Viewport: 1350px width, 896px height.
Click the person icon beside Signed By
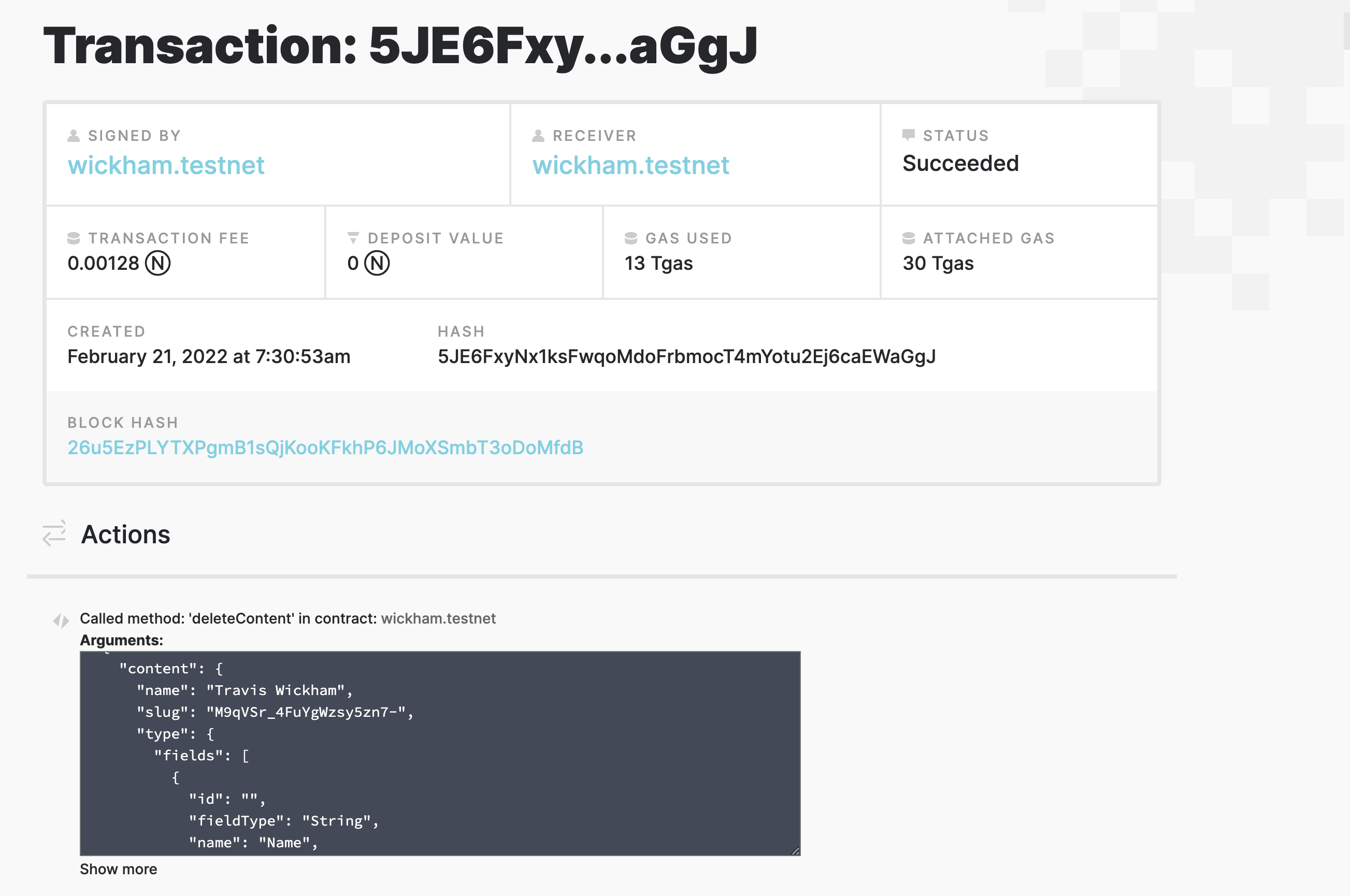74,135
